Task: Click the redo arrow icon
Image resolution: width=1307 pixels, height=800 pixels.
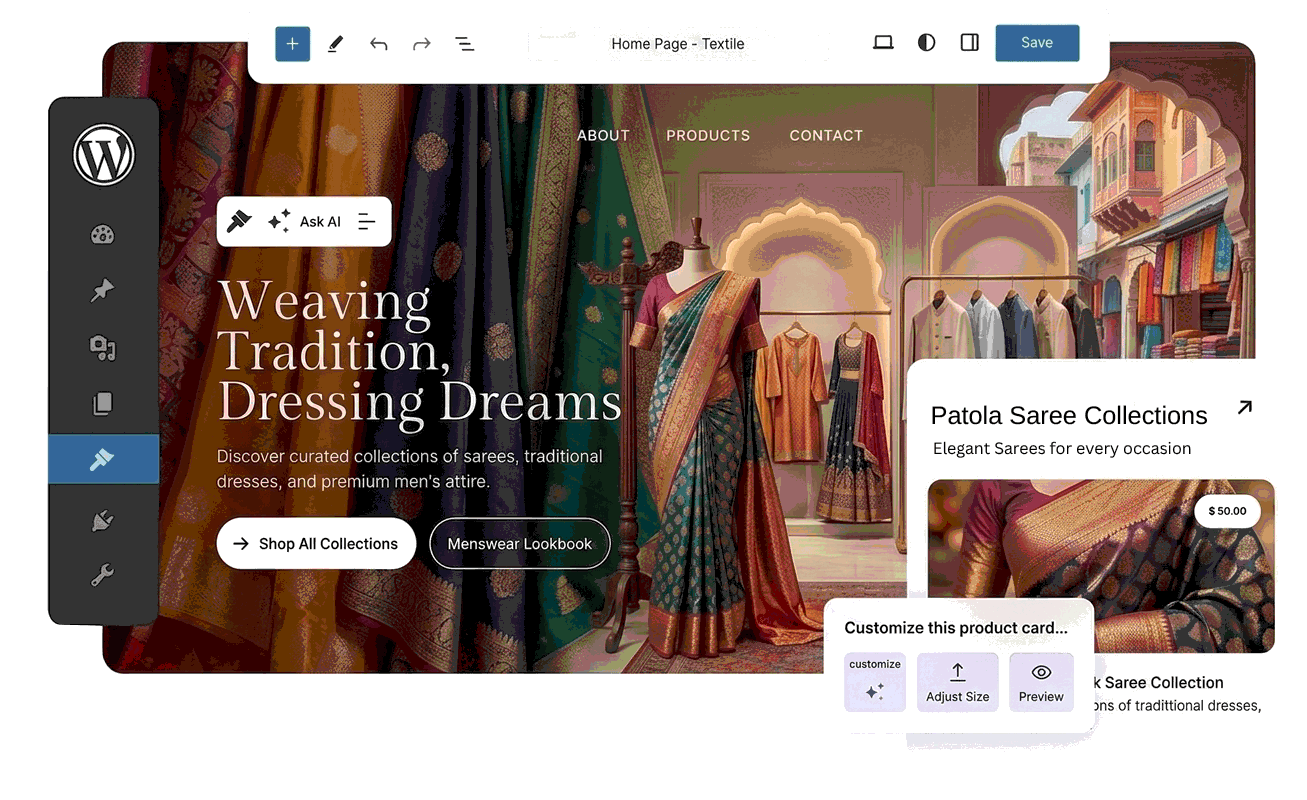Action: (x=422, y=44)
